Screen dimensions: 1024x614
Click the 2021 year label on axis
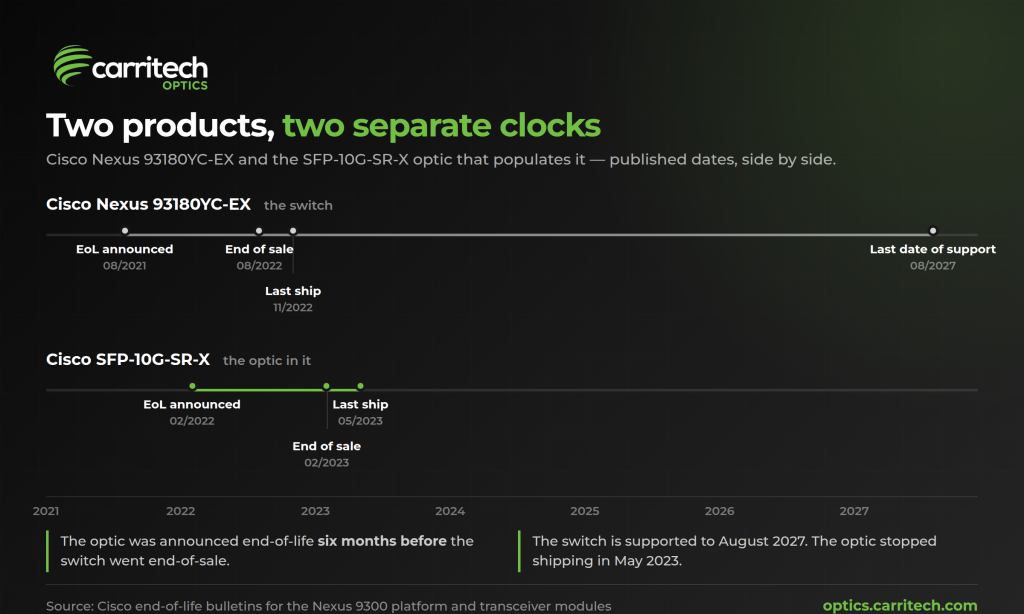click(x=46, y=511)
